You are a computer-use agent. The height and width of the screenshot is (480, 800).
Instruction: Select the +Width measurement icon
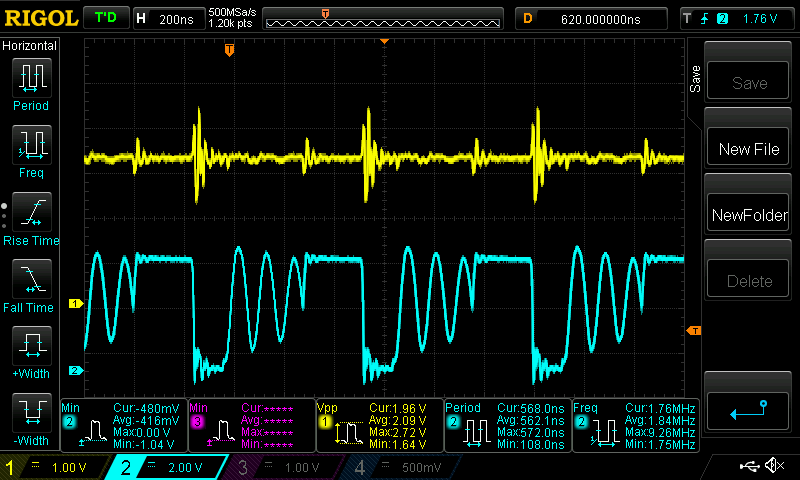coord(32,345)
